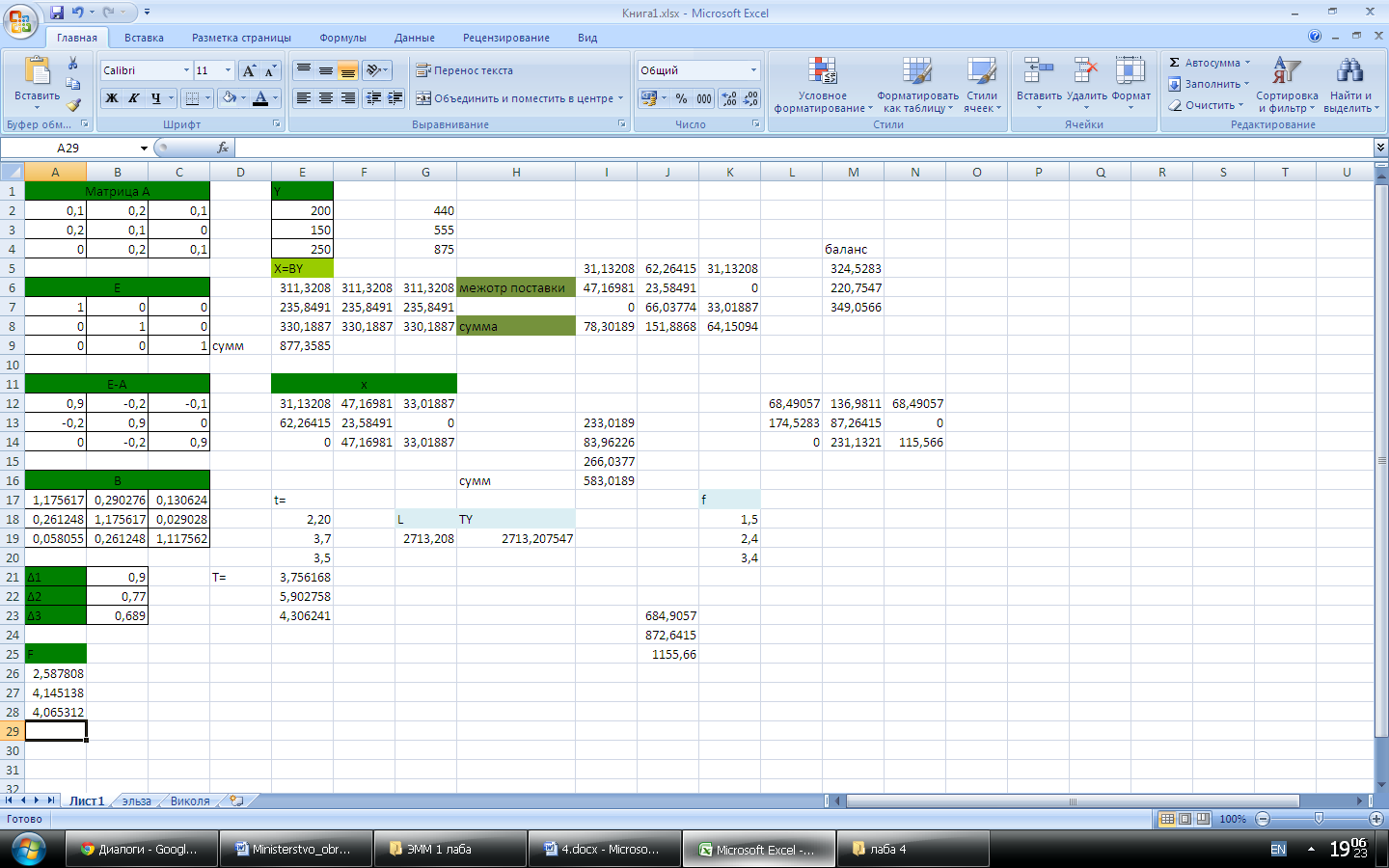
Task: Align cell content to middle
Action: coord(326,70)
